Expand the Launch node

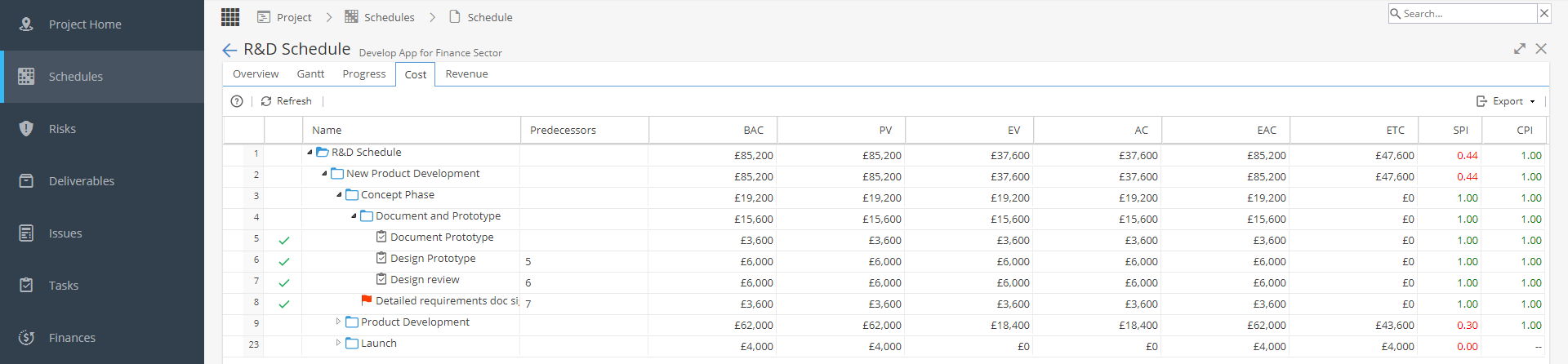pyautogui.click(x=339, y=343)
